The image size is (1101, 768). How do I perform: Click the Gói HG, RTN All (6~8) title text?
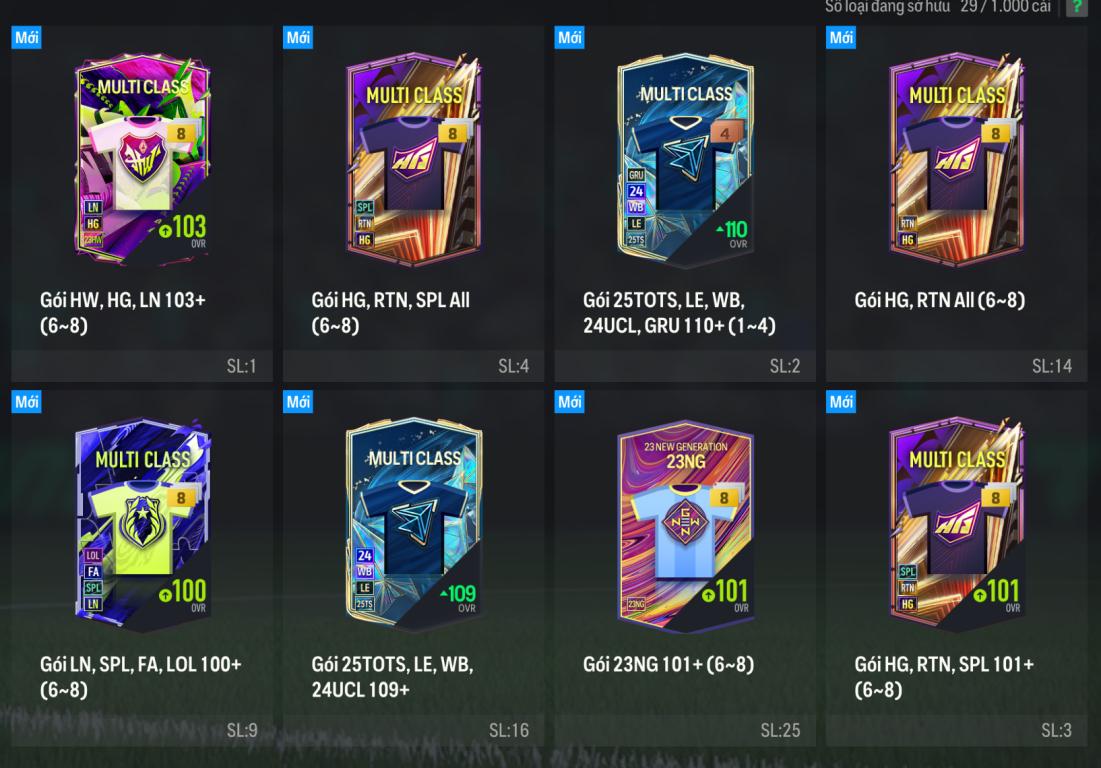(x=940, y=300)
